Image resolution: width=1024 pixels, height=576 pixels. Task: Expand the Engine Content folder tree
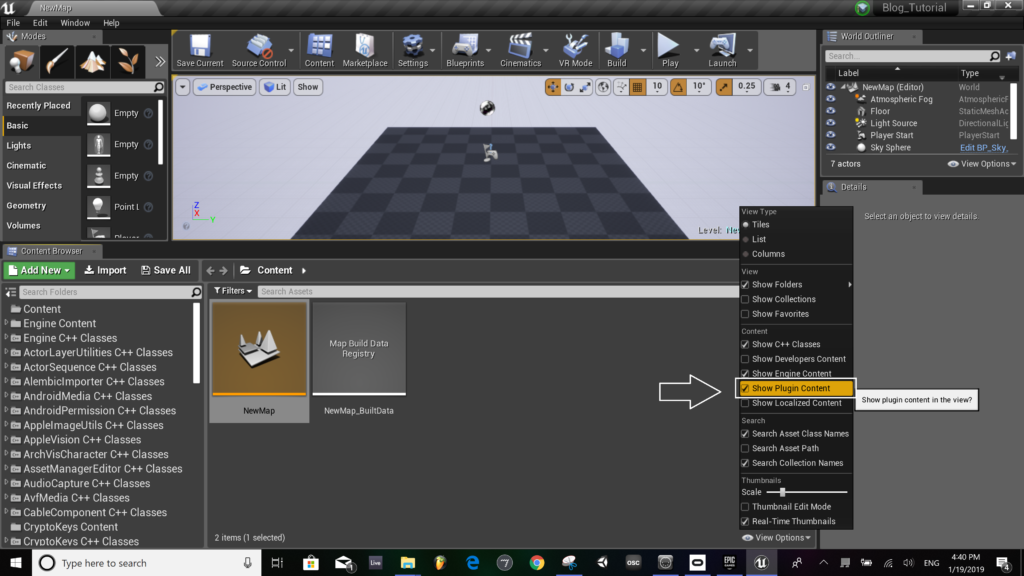pos(6,324)
